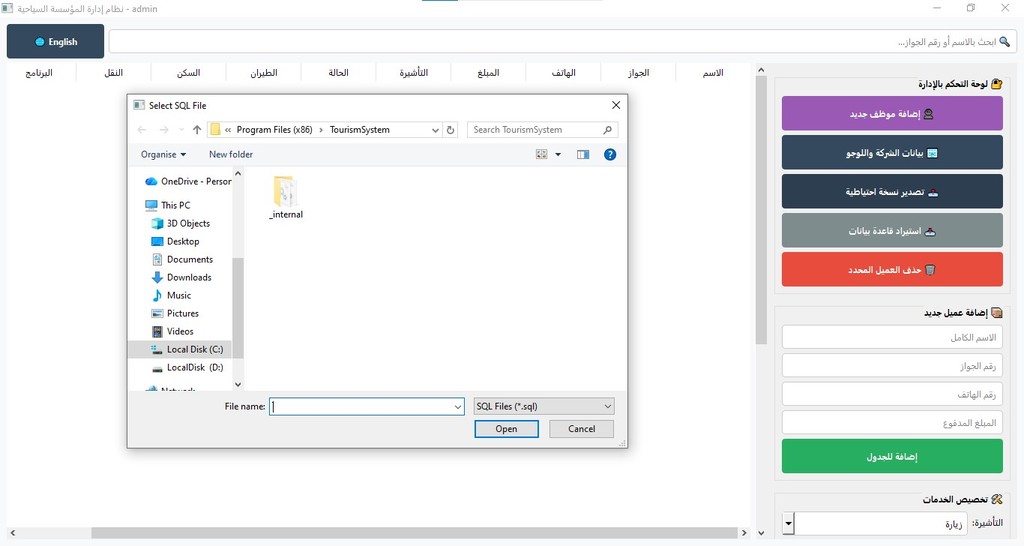
Task: Expand the SQL Files type dropdown
Action: click(x=607, y=406)
